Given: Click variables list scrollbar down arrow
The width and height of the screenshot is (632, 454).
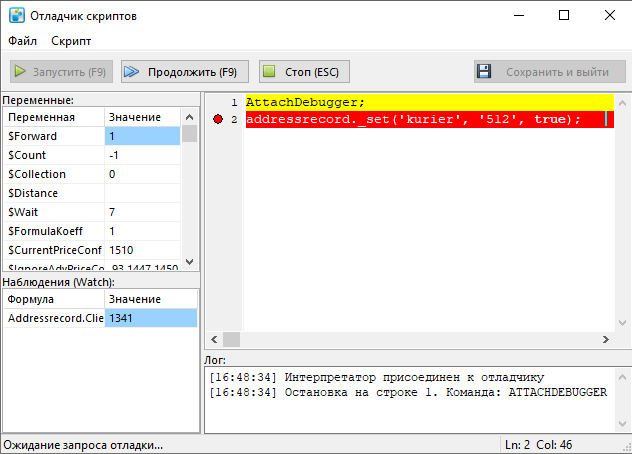Looking at the screenshot, I should coord(190,261).
